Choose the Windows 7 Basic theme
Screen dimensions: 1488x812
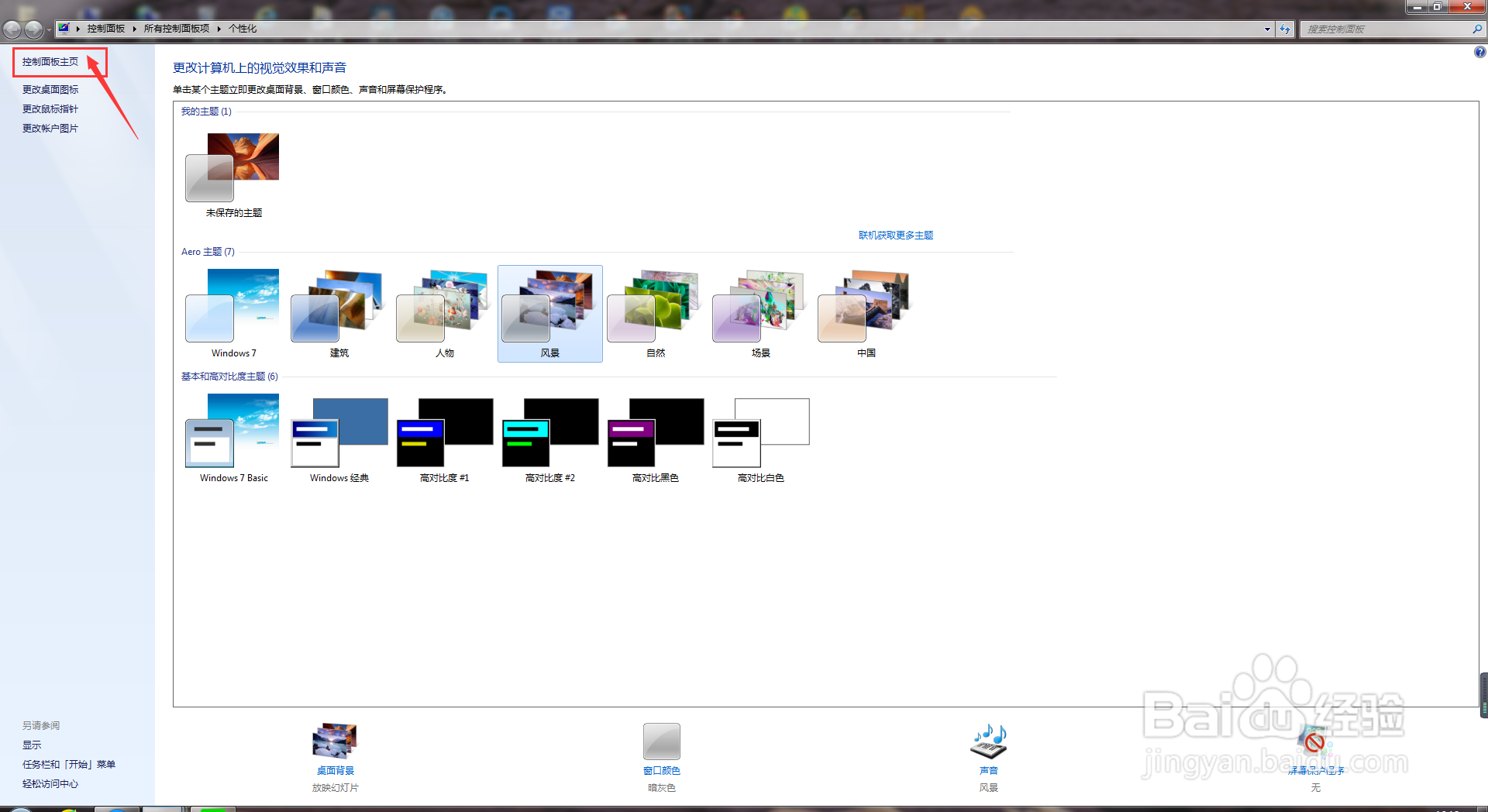click(x=232, y=431)
